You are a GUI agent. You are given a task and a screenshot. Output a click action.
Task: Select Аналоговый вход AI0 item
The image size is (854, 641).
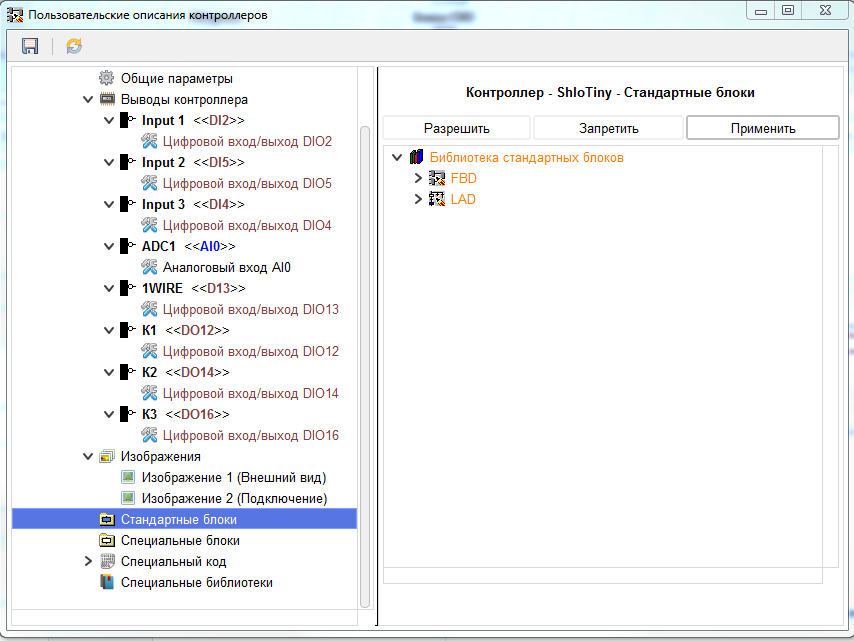tap(227, 267)
